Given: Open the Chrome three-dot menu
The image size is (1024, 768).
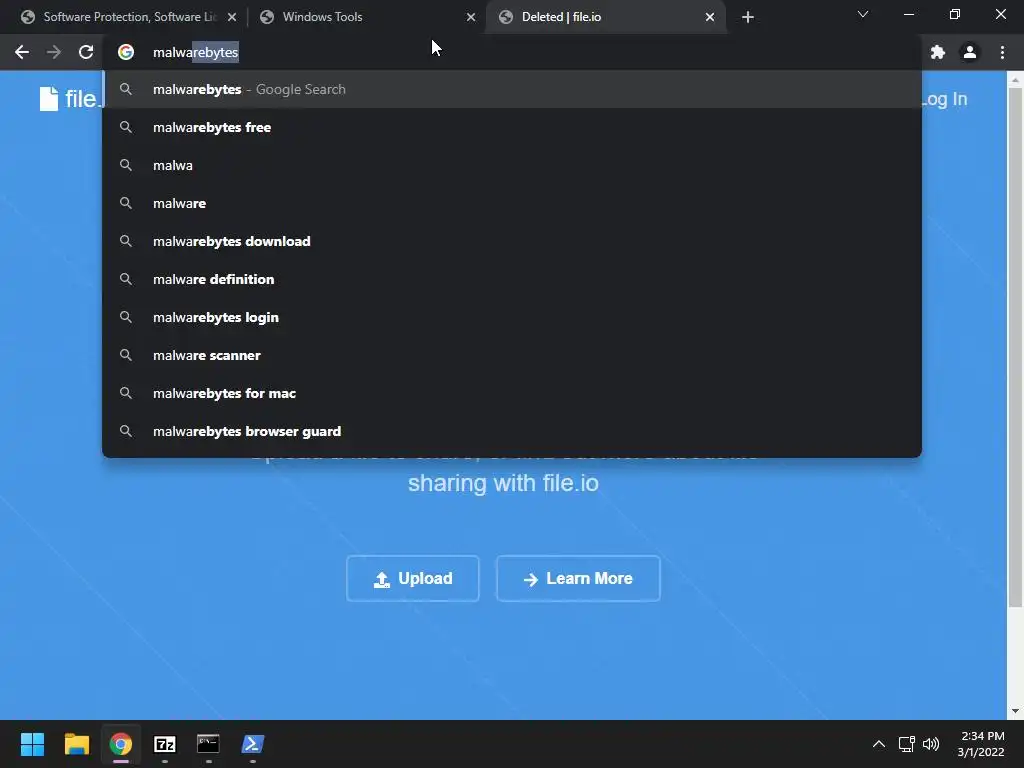Looking at the screenshot, I should click(1002, 52).
